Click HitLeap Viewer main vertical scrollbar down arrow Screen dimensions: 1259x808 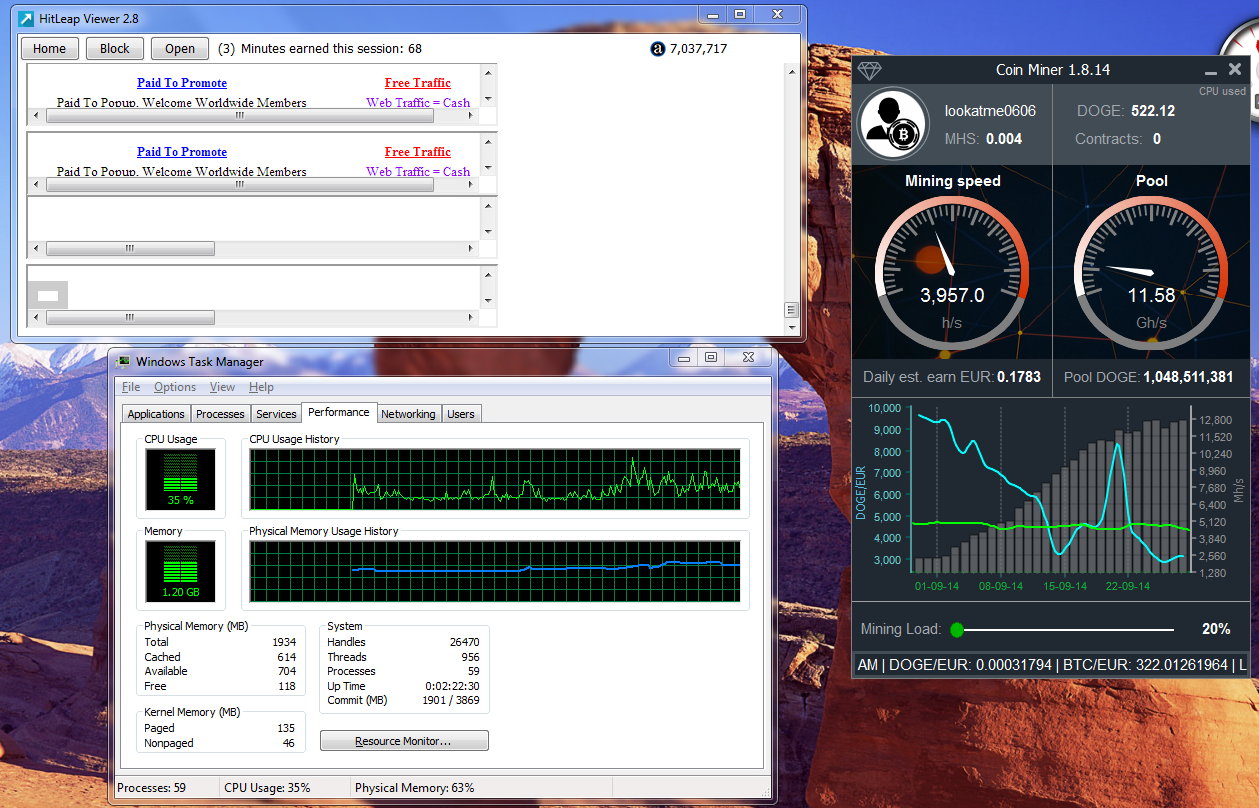point(792,327)
